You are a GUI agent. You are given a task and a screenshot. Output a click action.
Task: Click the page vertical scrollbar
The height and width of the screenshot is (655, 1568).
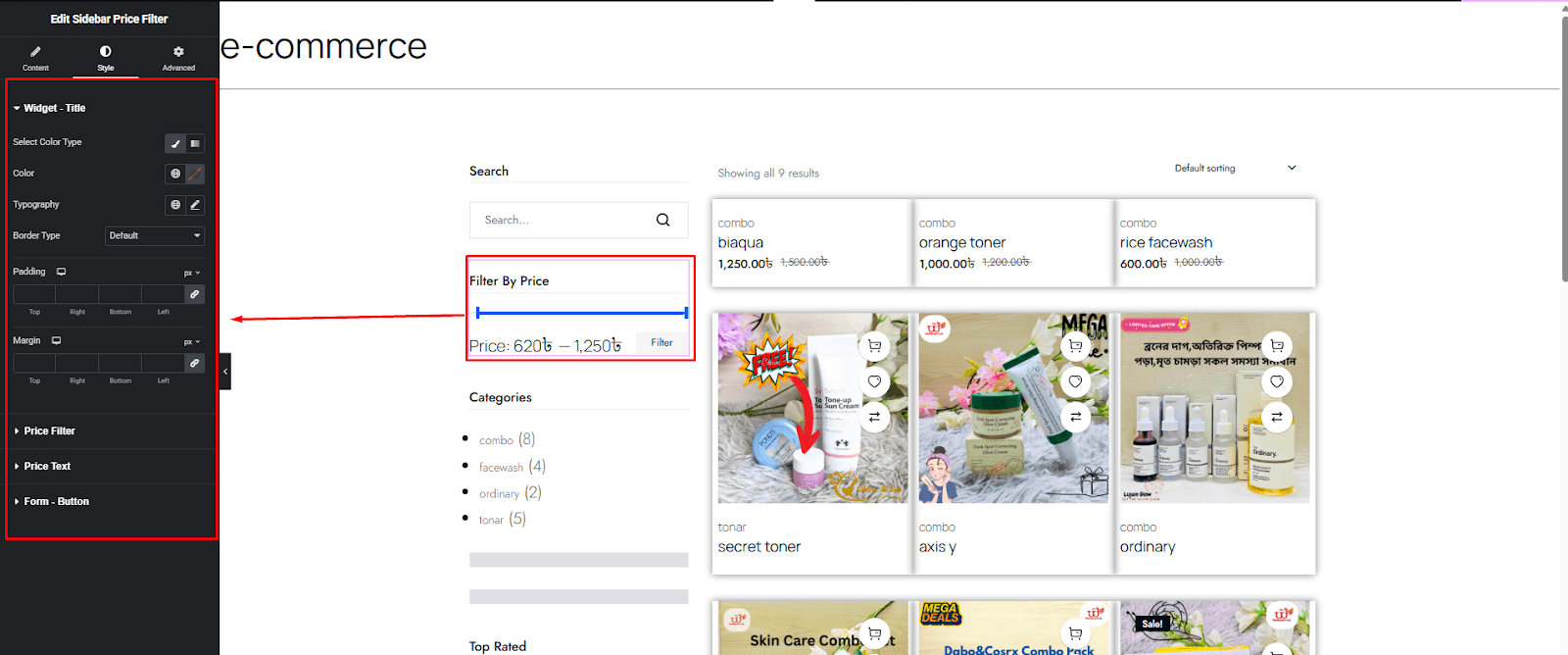[1563, 147]
